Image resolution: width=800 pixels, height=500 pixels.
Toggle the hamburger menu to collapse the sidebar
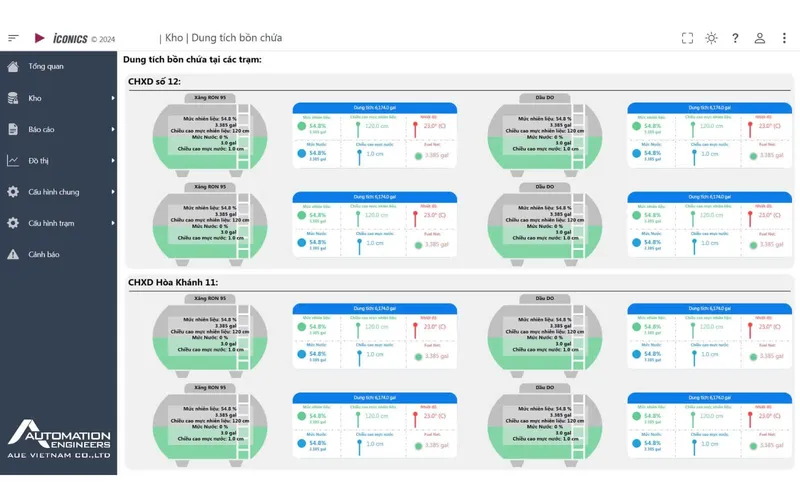[x=13, y=38]
